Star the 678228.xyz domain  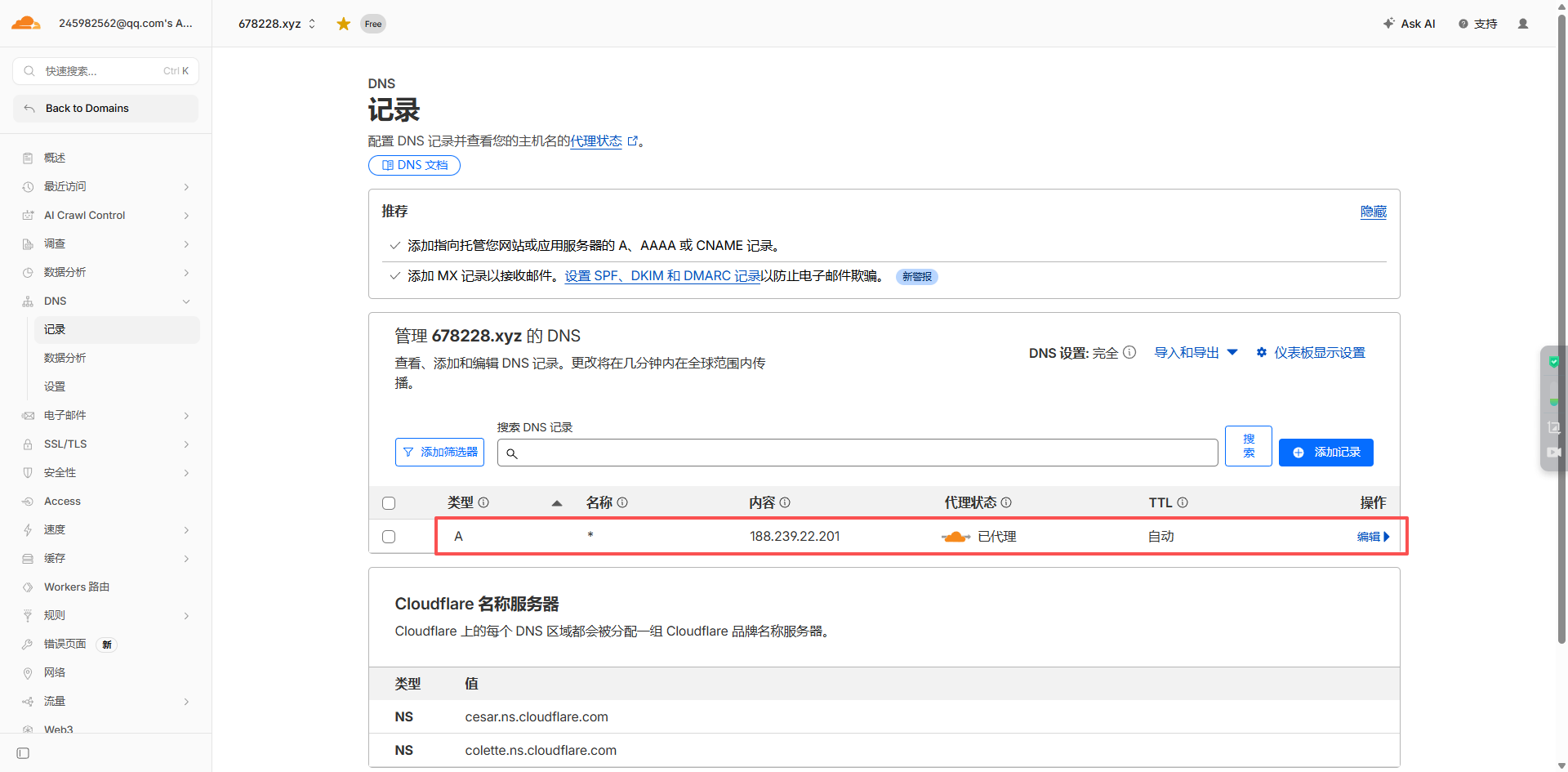point(344,24)
